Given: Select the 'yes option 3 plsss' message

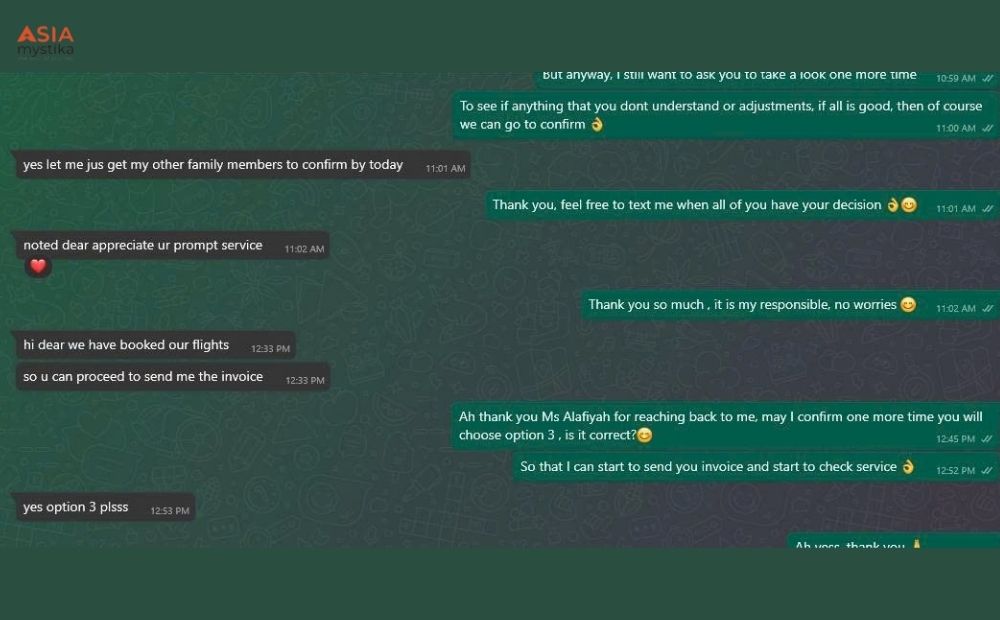Looking at the screenshot, I should (x=105, y=507).
